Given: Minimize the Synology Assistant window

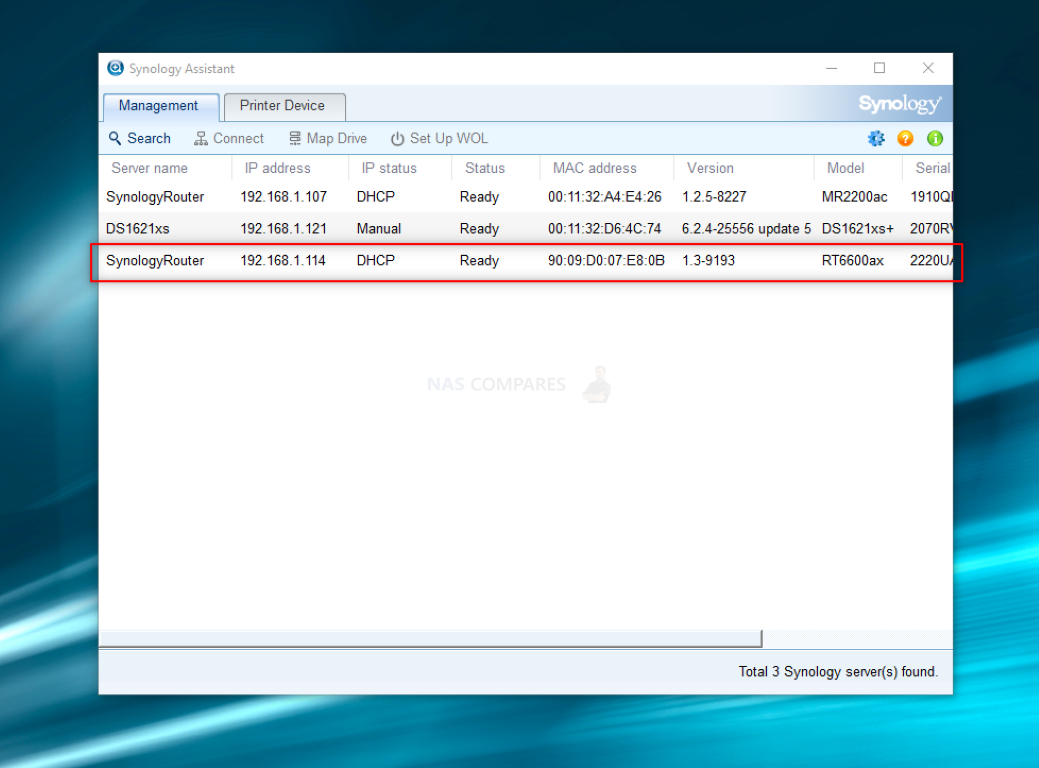Looking at the screenshot, I should pos(832,68).
